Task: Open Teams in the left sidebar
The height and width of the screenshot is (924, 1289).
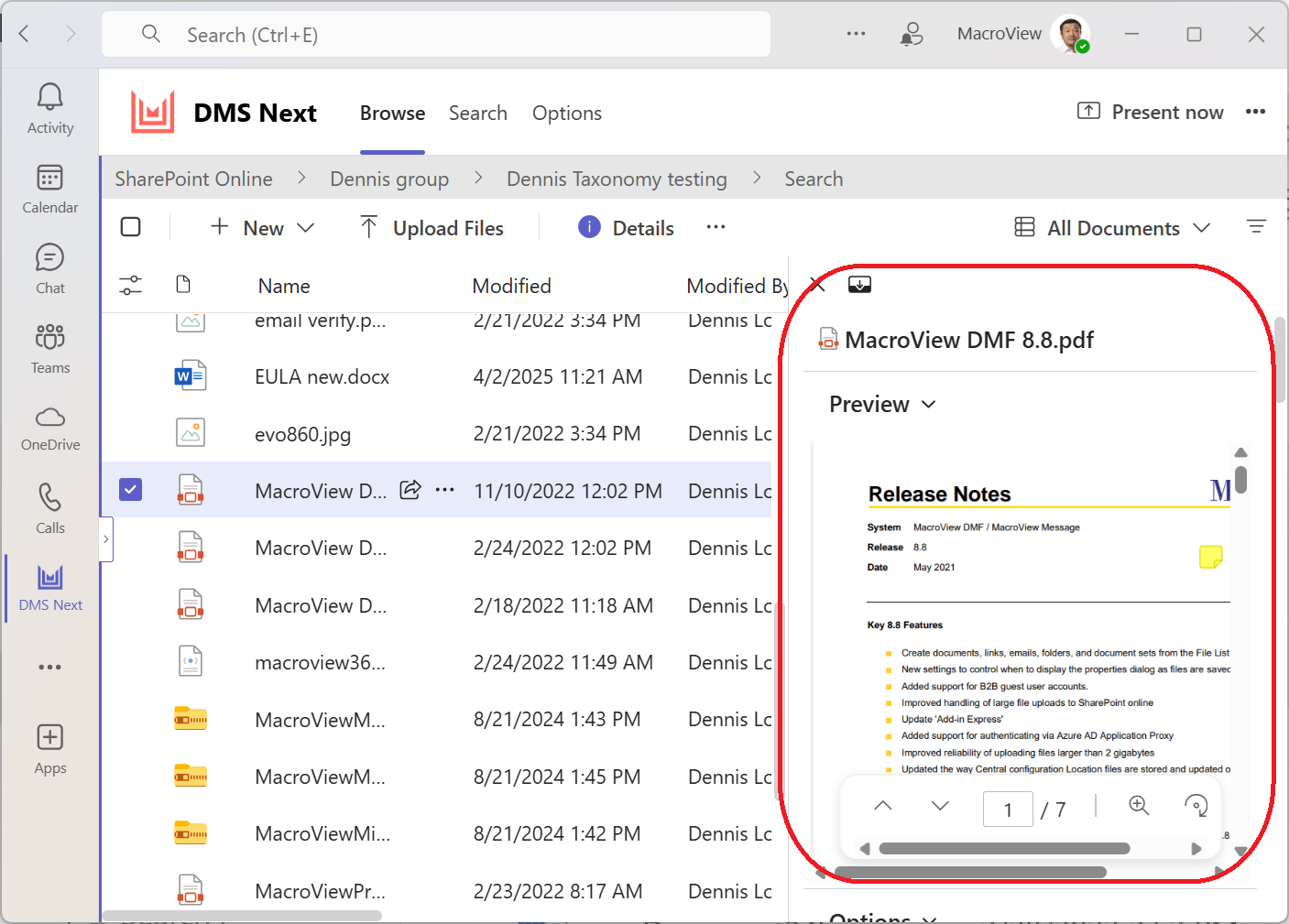Action: pos(50,349)
